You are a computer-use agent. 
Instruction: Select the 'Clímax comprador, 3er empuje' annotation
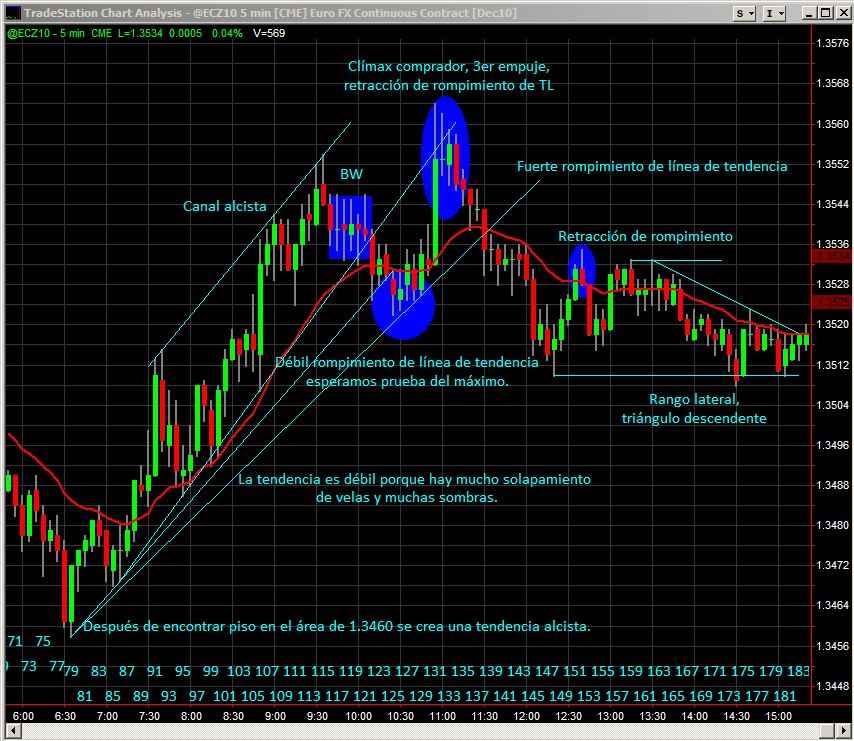449,66
